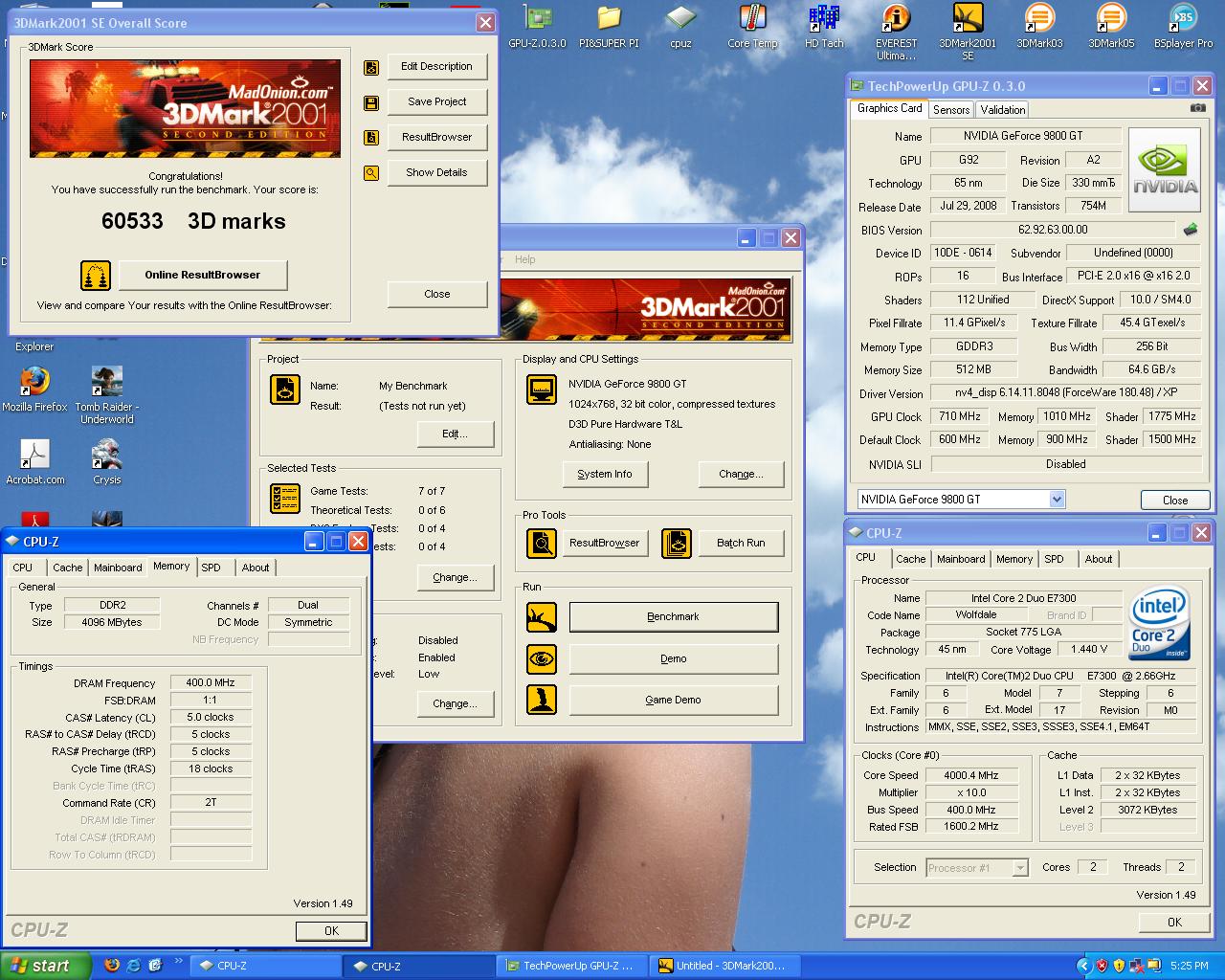The height and width of the screenshot is (980, 1225).
Task: Click OK button in left CPU-Z
Action: pyautogui.click(x=331, y=931)
